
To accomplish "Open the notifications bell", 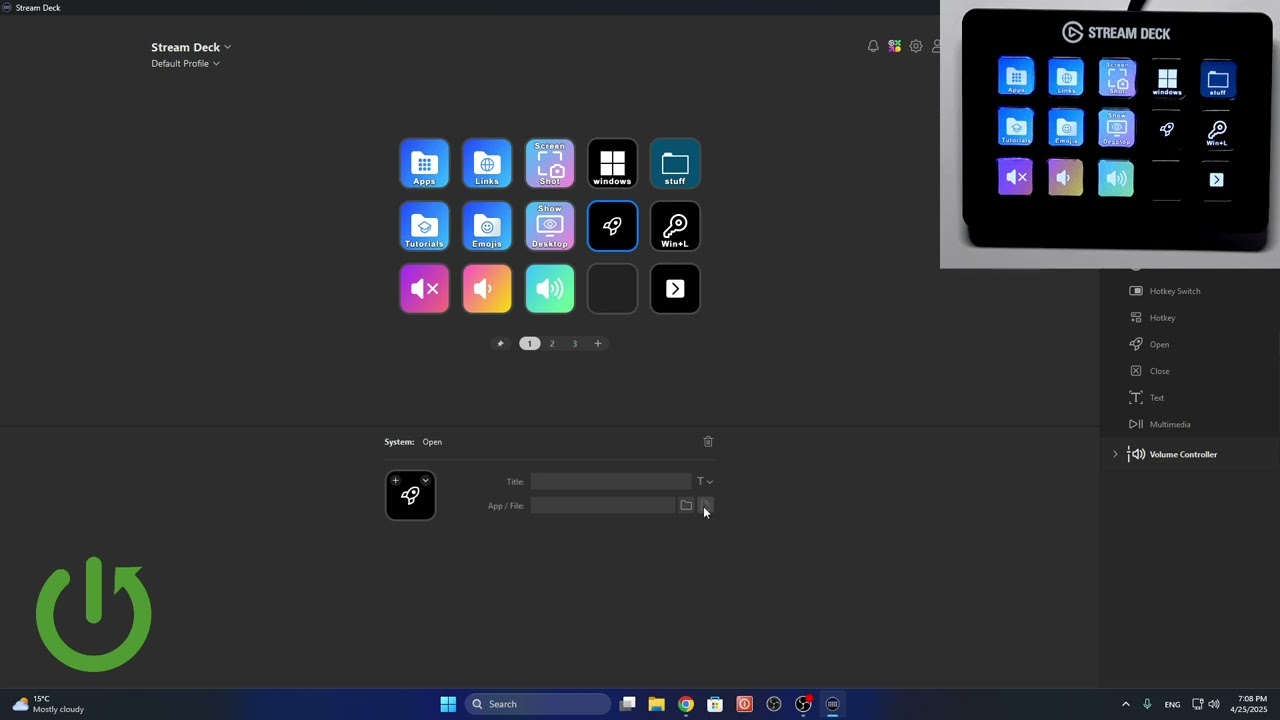I will [873, 46].
